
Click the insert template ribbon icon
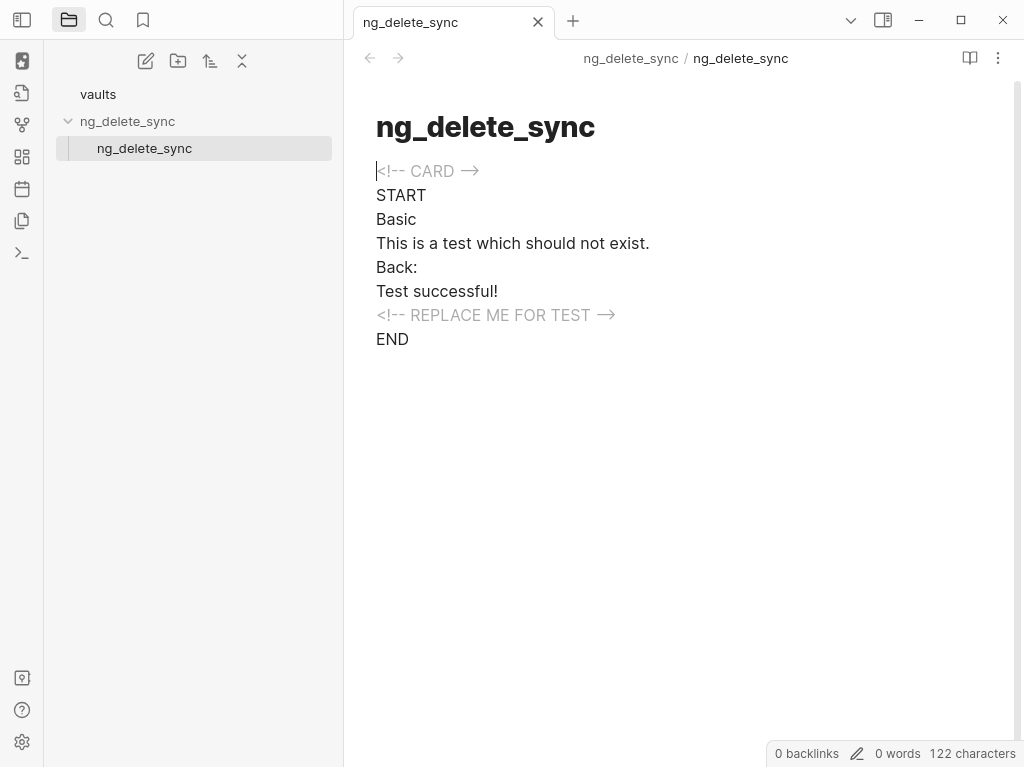(x=22, y=221)
